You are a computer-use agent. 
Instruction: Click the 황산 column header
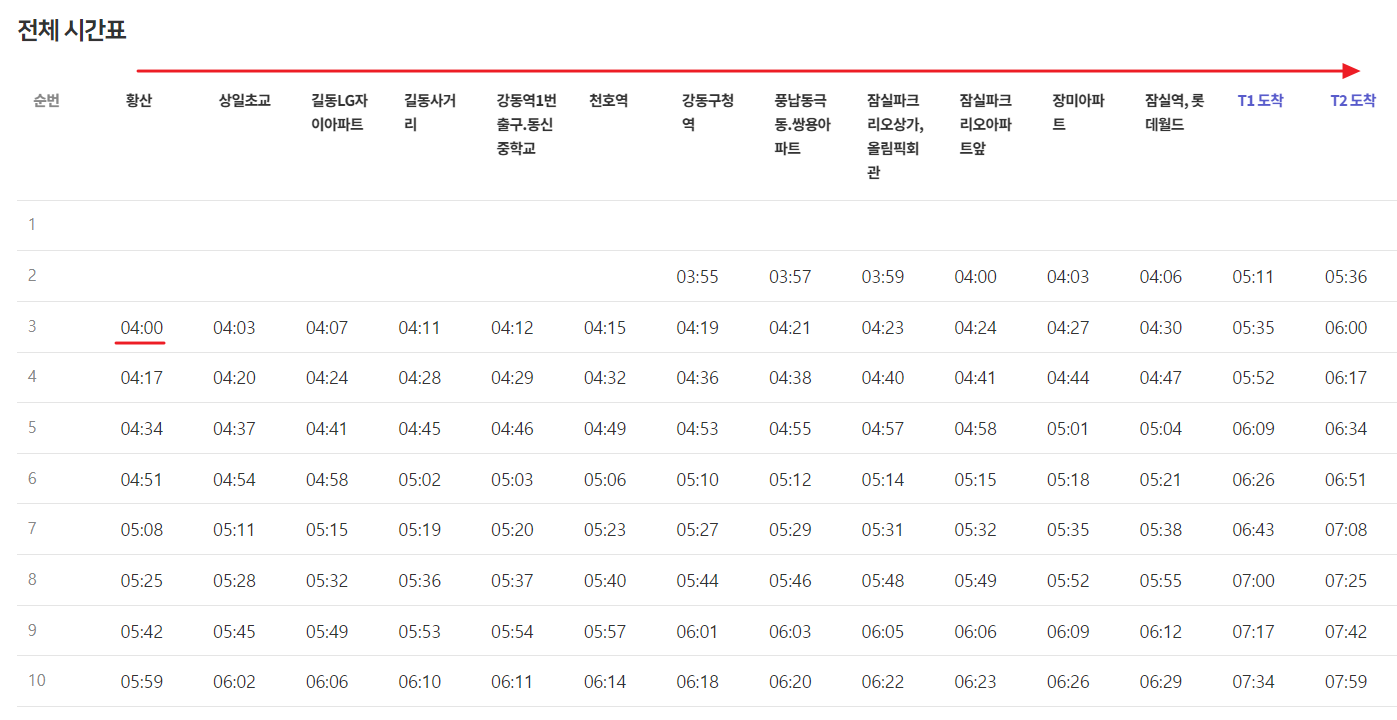(139, 101)
